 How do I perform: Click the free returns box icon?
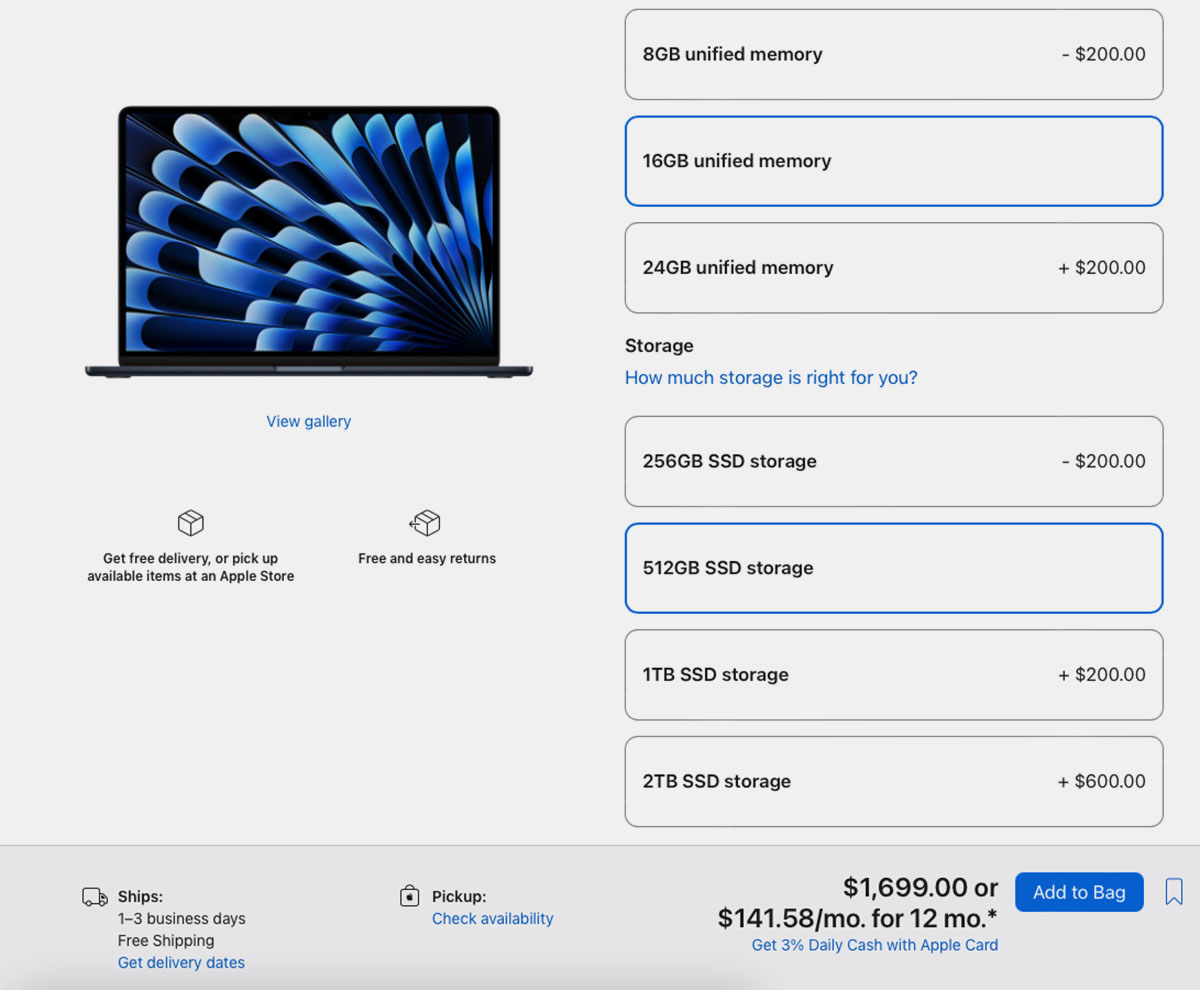[426, 523]
